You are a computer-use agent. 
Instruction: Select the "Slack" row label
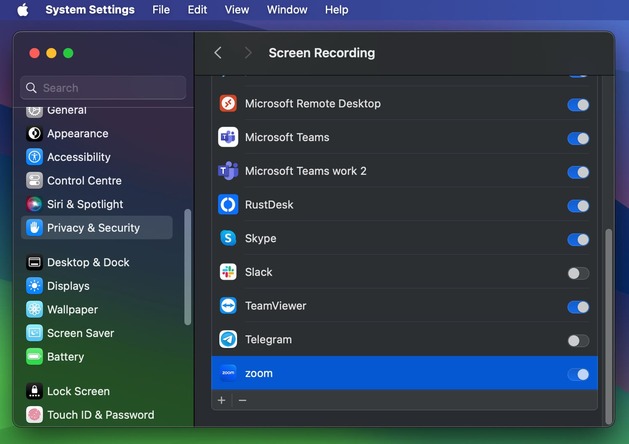click(x=259, y=272)
